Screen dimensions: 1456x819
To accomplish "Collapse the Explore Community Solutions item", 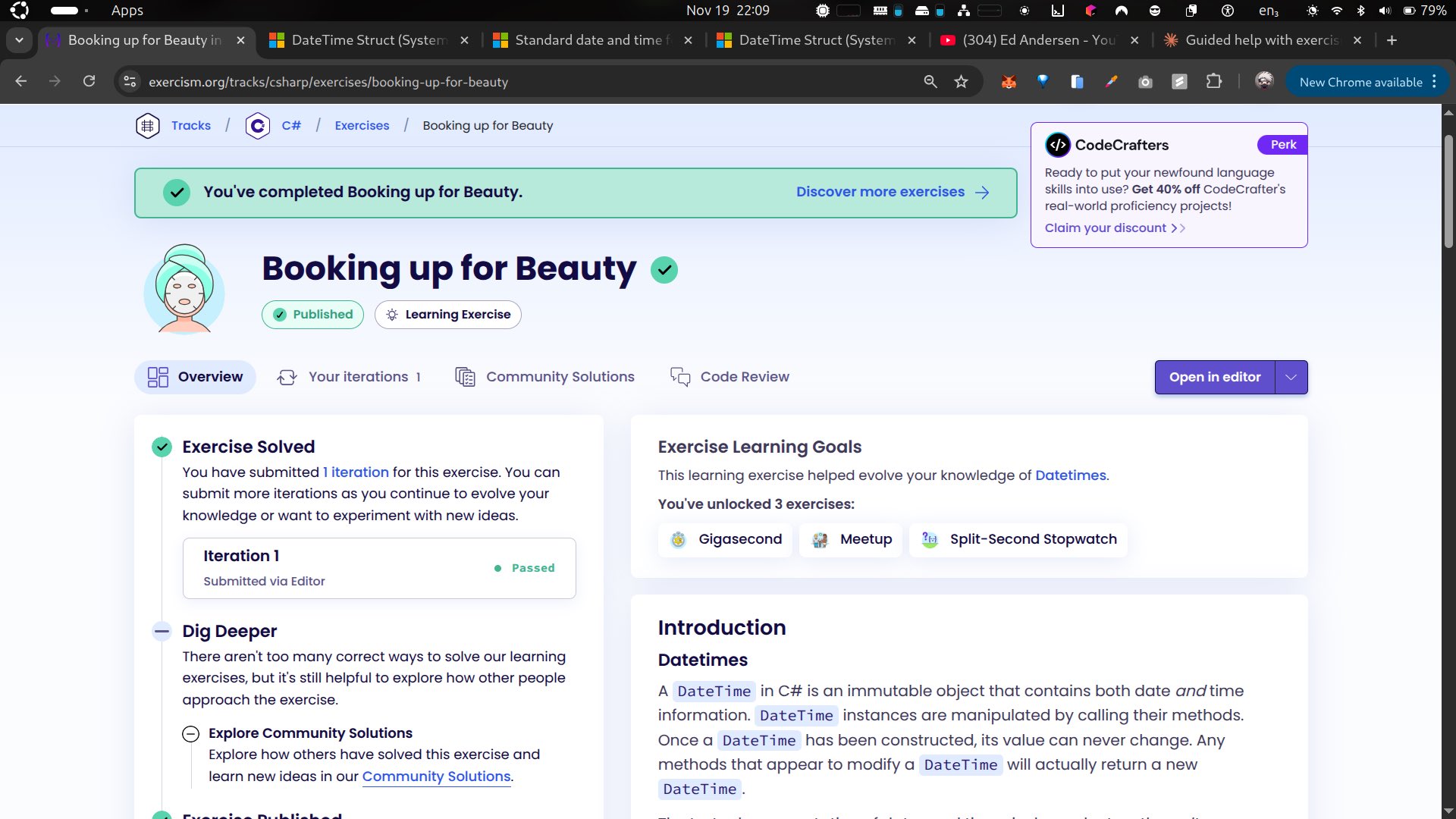I will (x=191, y=734).
